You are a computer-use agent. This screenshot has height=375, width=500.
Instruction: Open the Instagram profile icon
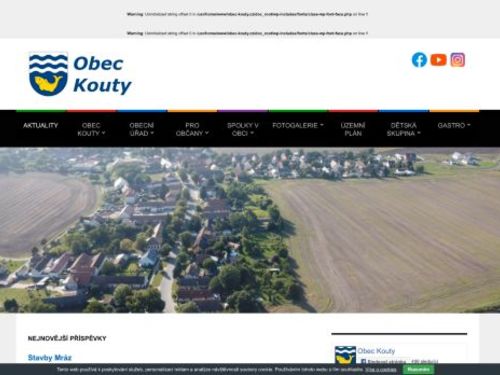pyautogui.click(x=458, y=60)
